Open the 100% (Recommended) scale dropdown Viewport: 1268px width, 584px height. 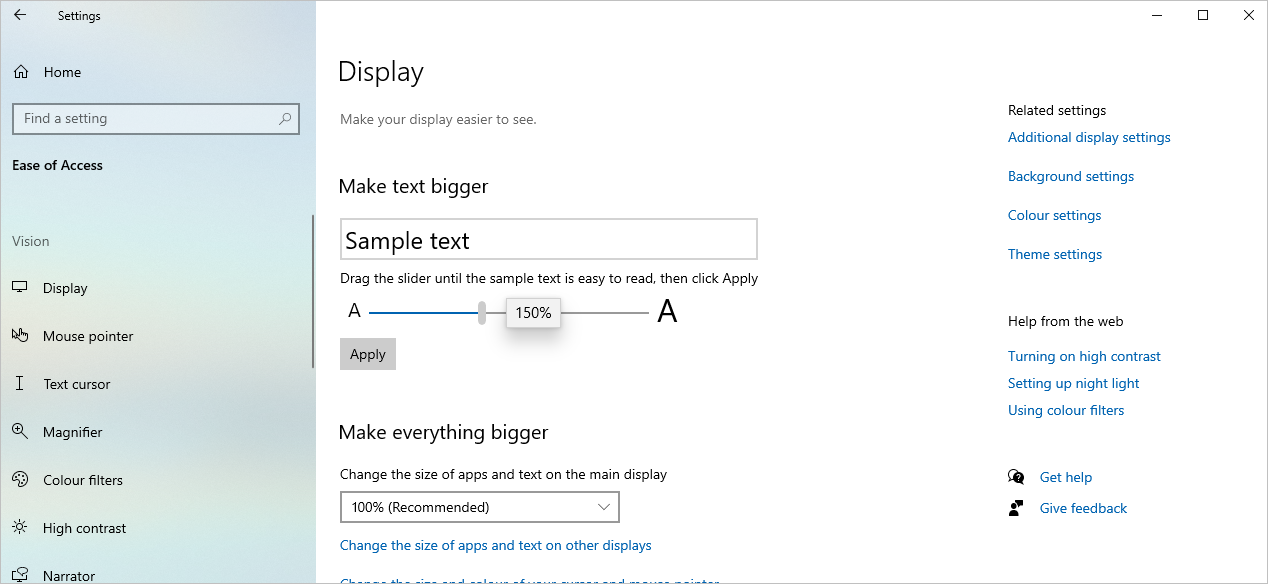point(480,507)
